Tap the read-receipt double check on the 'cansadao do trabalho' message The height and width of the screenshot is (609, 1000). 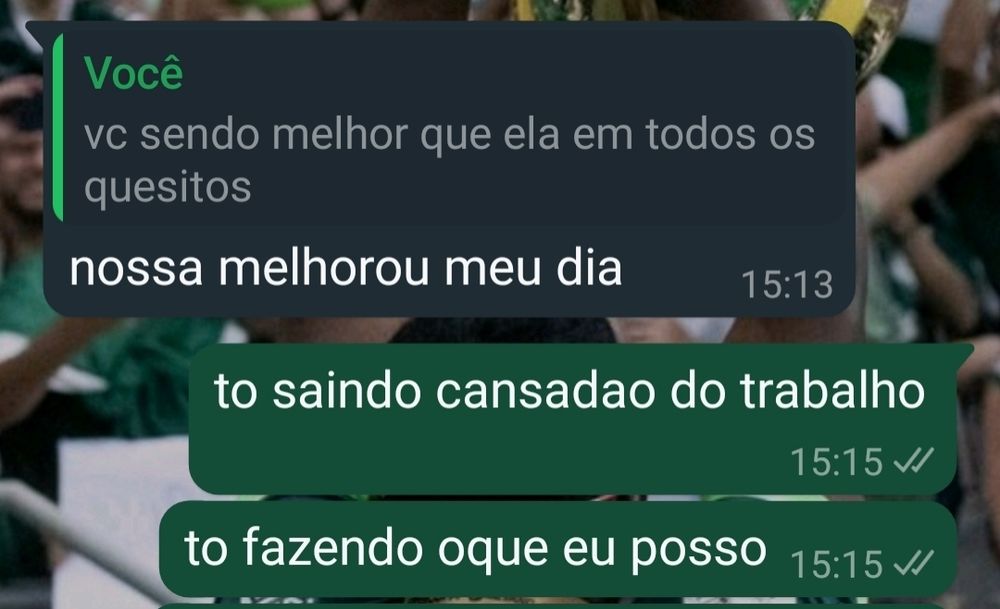coord(914,460)
